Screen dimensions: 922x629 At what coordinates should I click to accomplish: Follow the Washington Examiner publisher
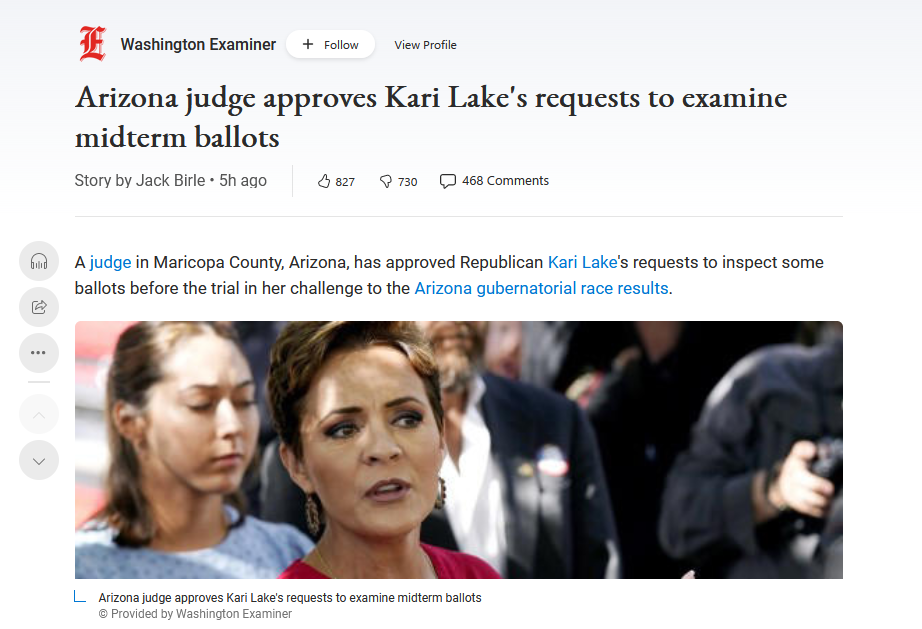[x=330, y=44]
